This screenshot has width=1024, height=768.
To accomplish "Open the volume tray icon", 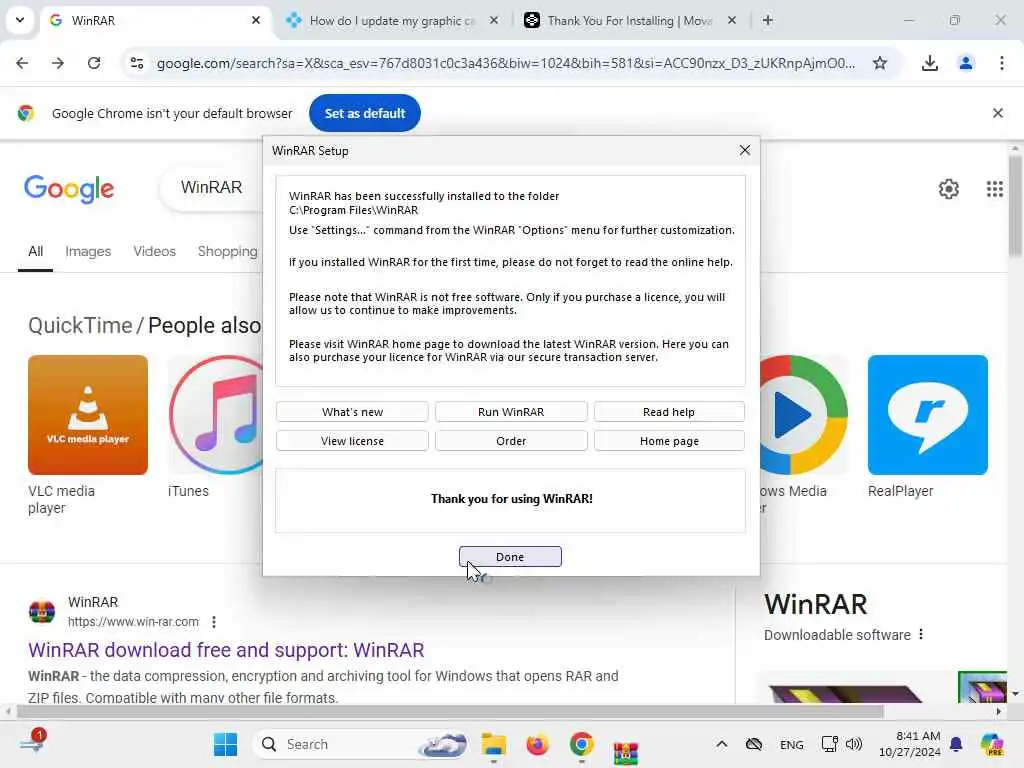I will point(854,744).
